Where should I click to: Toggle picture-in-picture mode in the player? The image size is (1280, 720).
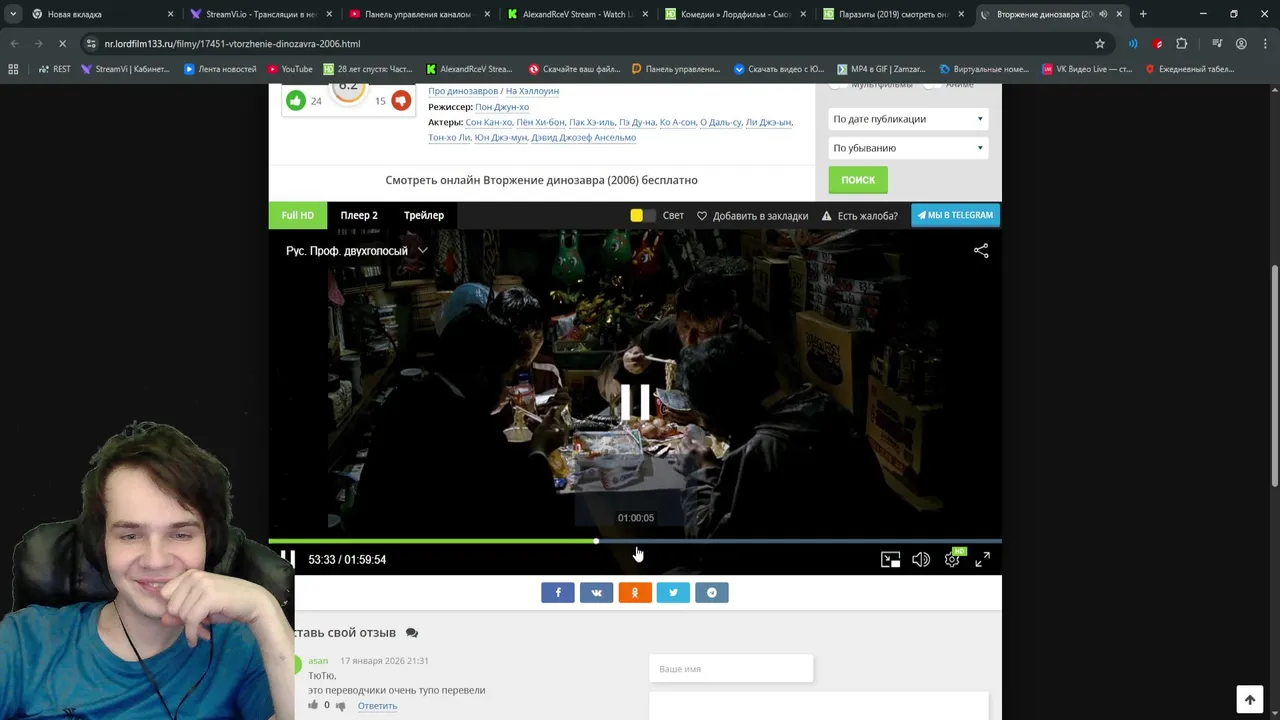point(890,560)
